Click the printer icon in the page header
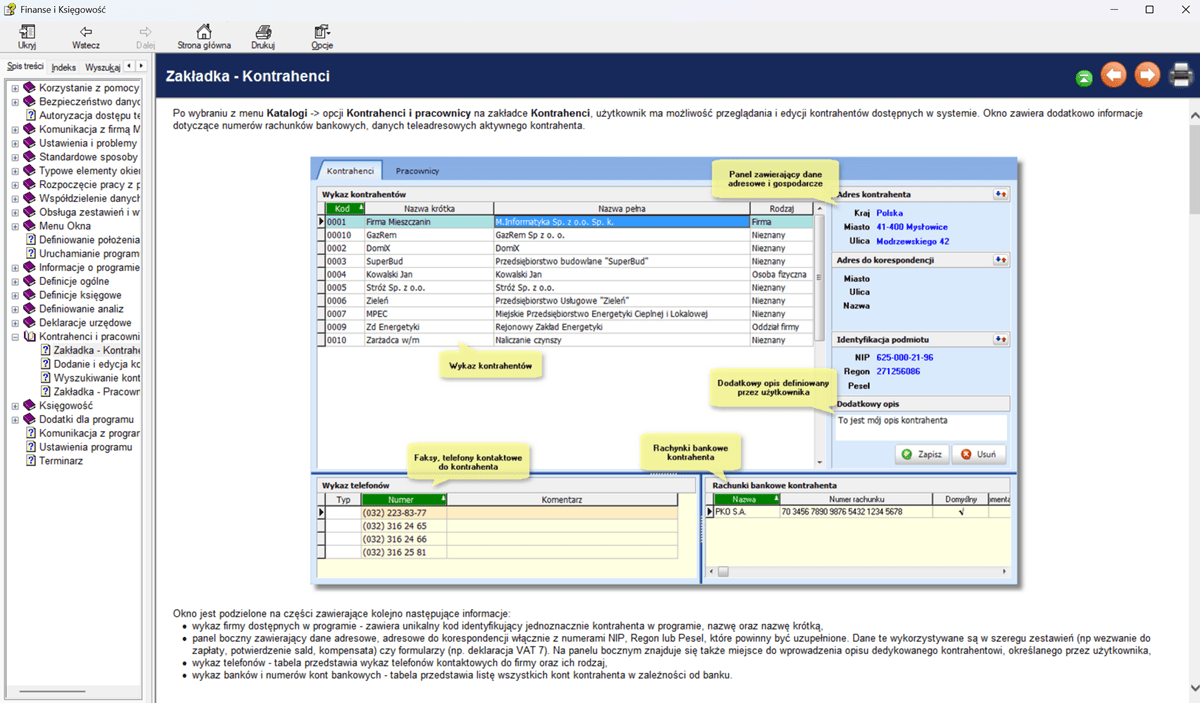The height and width of the screenshot is (703, 1200). tap(1180, 75)
